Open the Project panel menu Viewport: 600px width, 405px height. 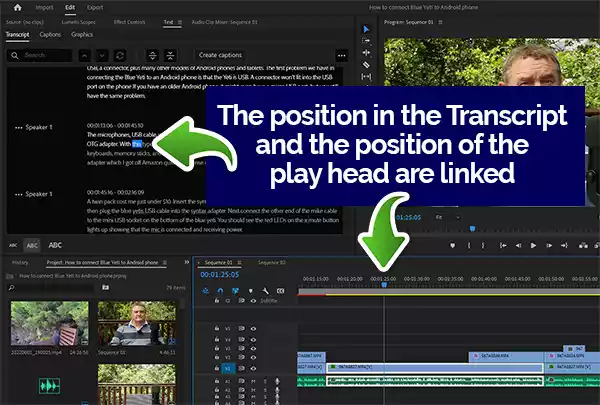point(165,263)
